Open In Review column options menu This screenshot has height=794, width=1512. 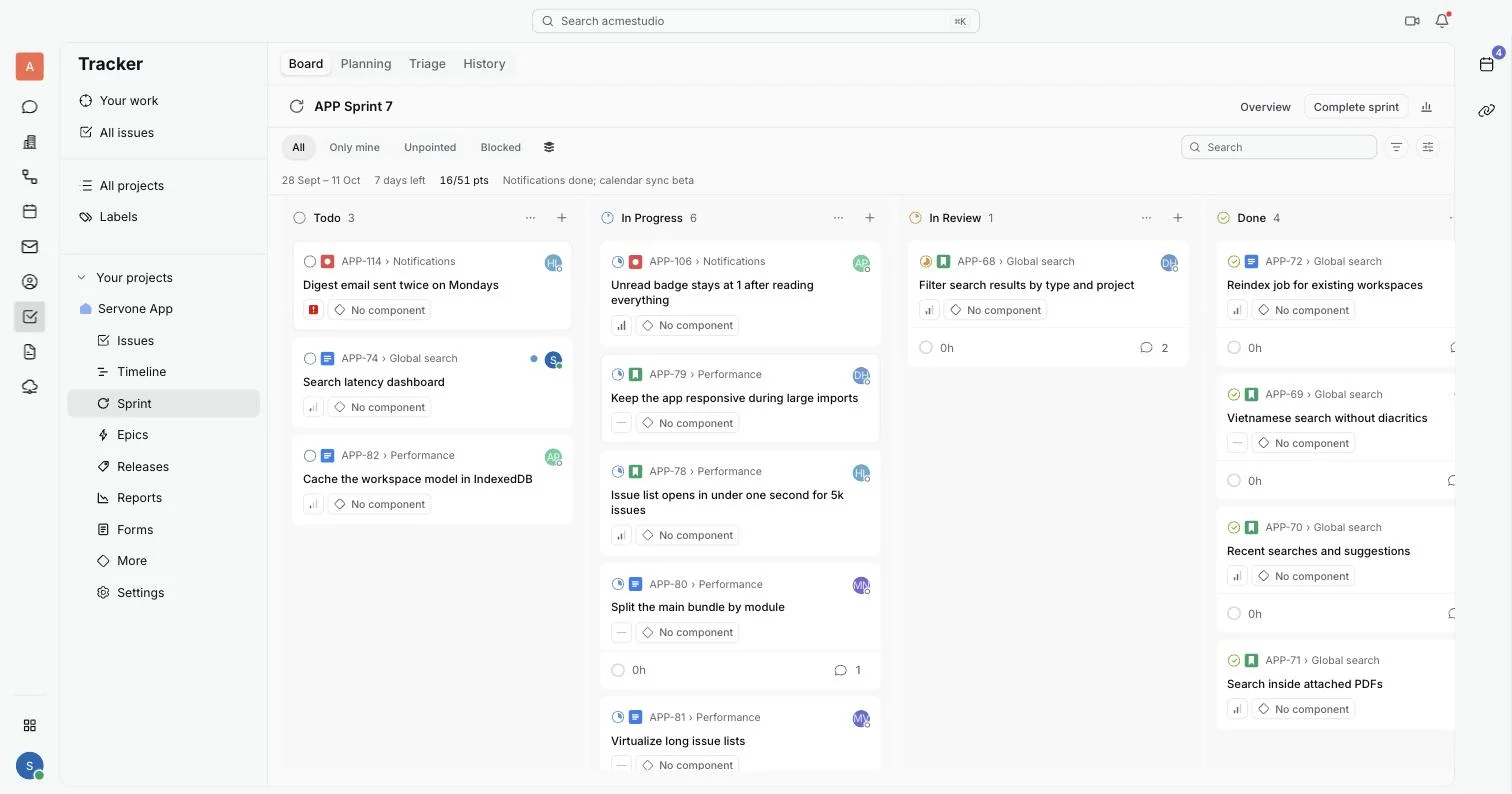[x=1146, y=218]
